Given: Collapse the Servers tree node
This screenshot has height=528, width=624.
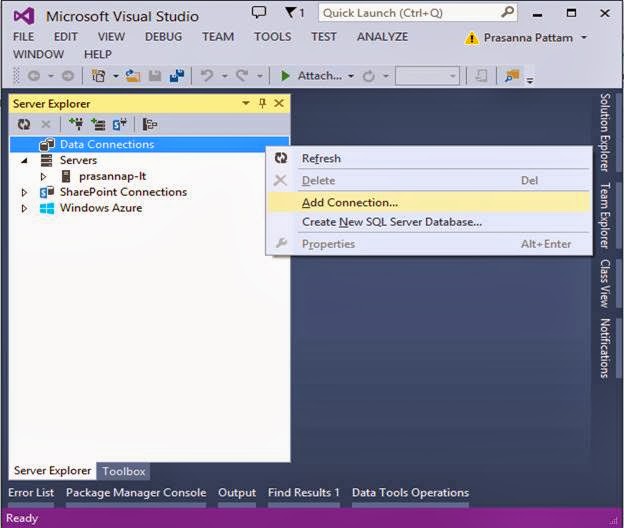Looking at the screenshot, I should click(x=24, y=160).
